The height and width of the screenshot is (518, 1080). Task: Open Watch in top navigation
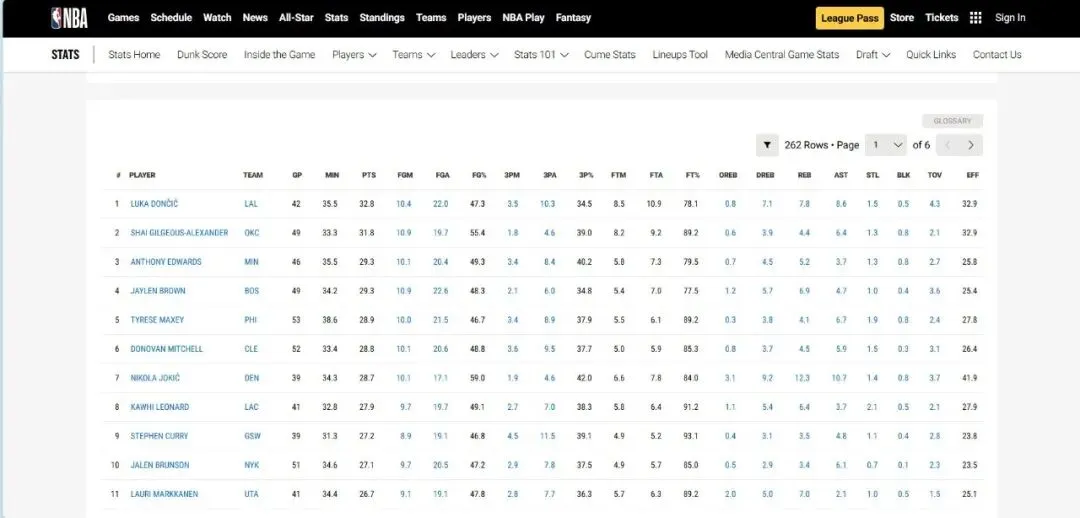point(217,18)
